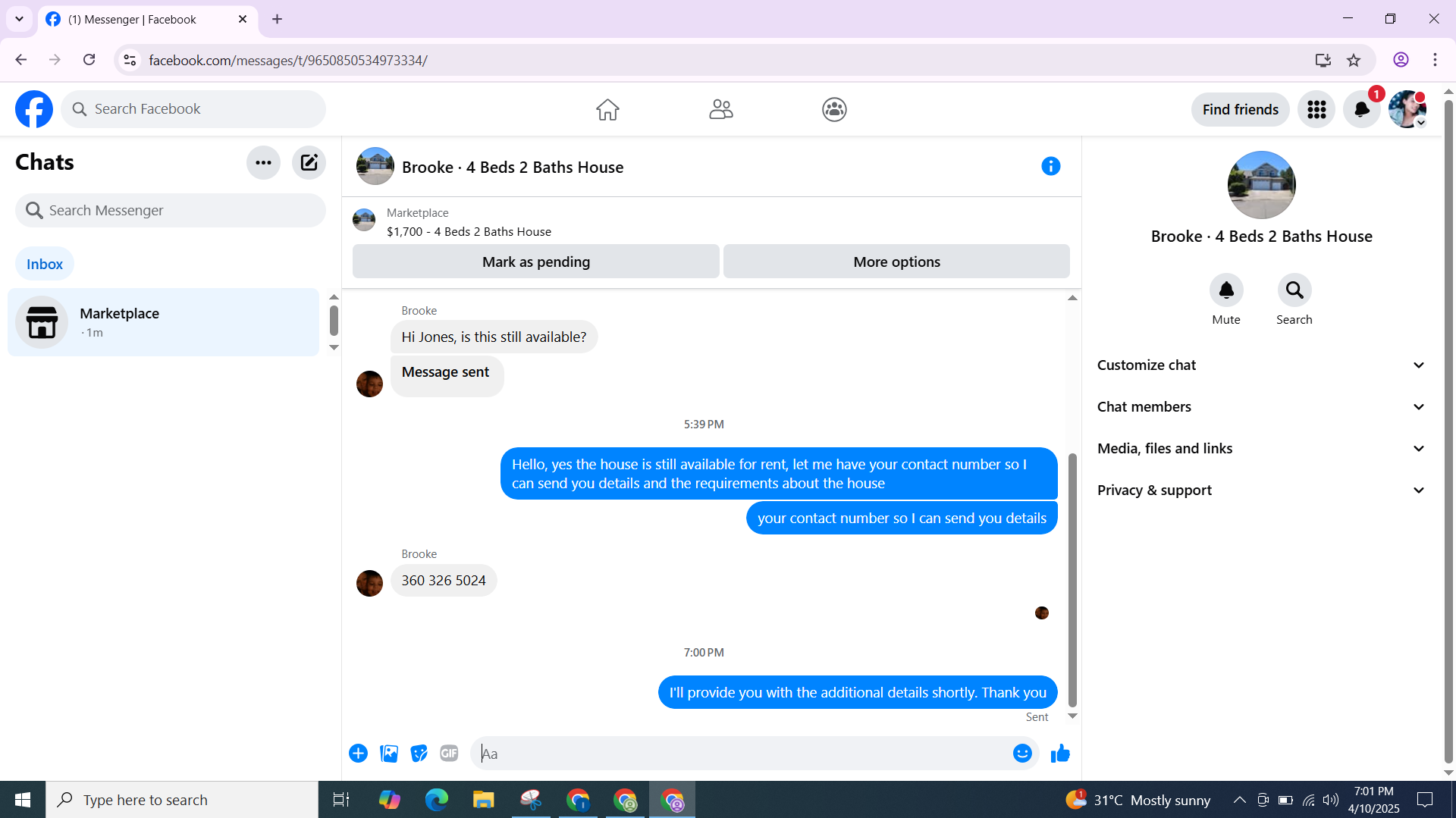Reload the page in browser
Image resolution: width=1456 pixels, height=818 pixels.
click(89, 60)
